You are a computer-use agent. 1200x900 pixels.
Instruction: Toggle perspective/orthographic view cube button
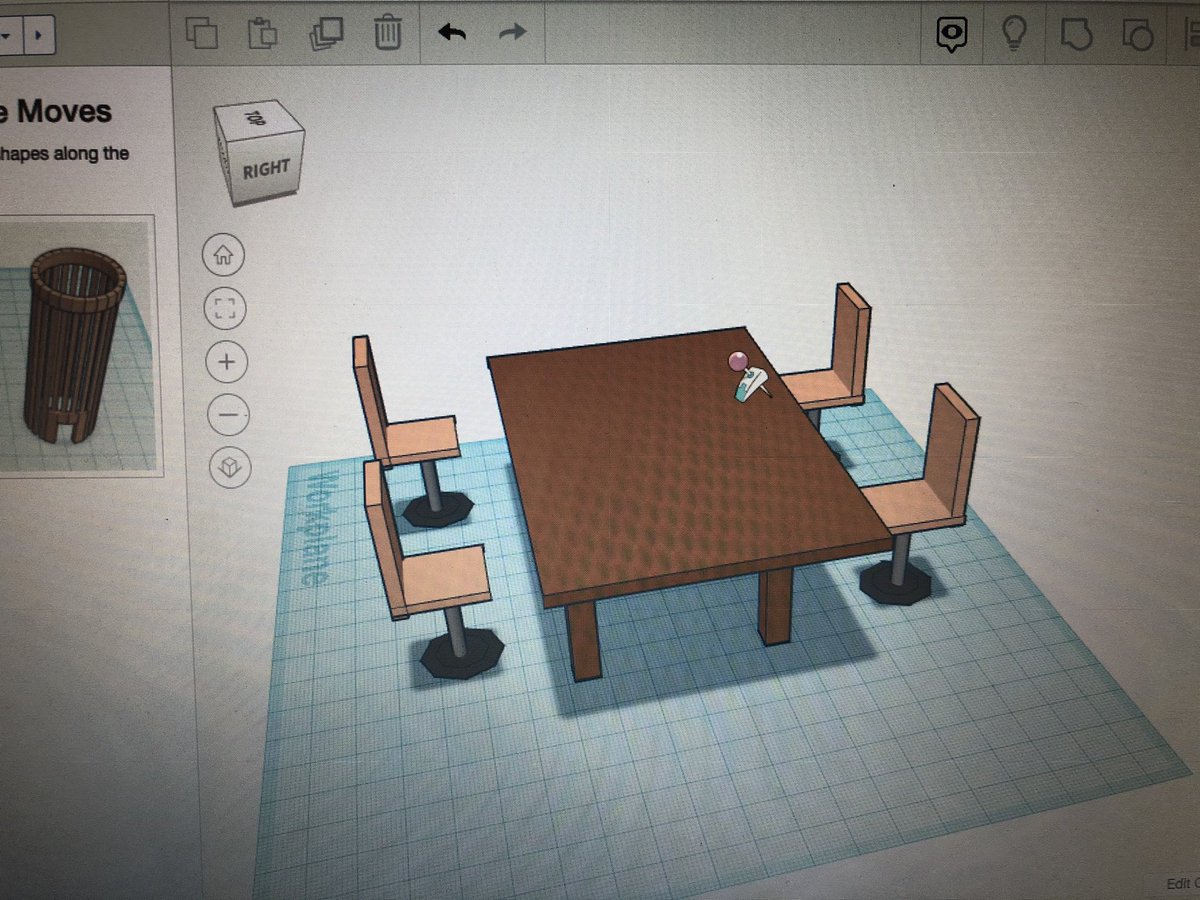click(231, 466)
